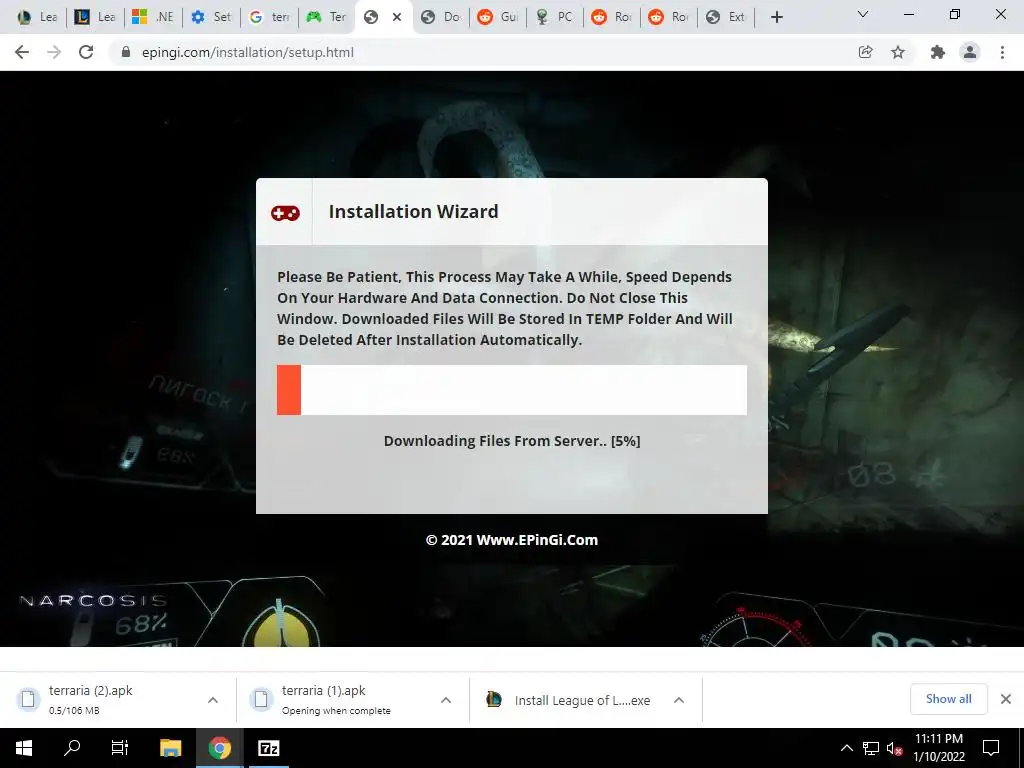1024x768 pixels.
Task: Close the downloads bar
Action: 1006,699
